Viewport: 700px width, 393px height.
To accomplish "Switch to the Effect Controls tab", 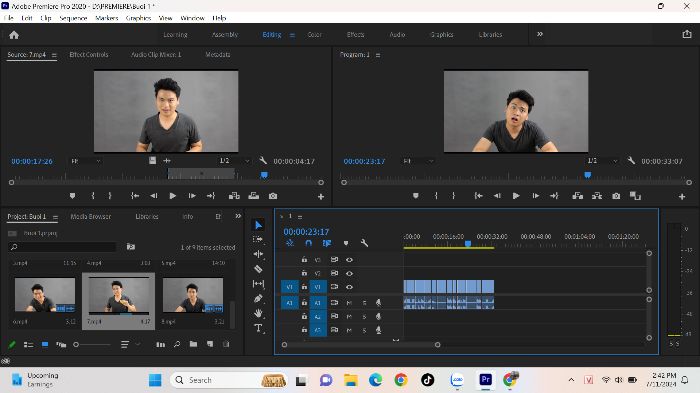I will tap(89, 54).
